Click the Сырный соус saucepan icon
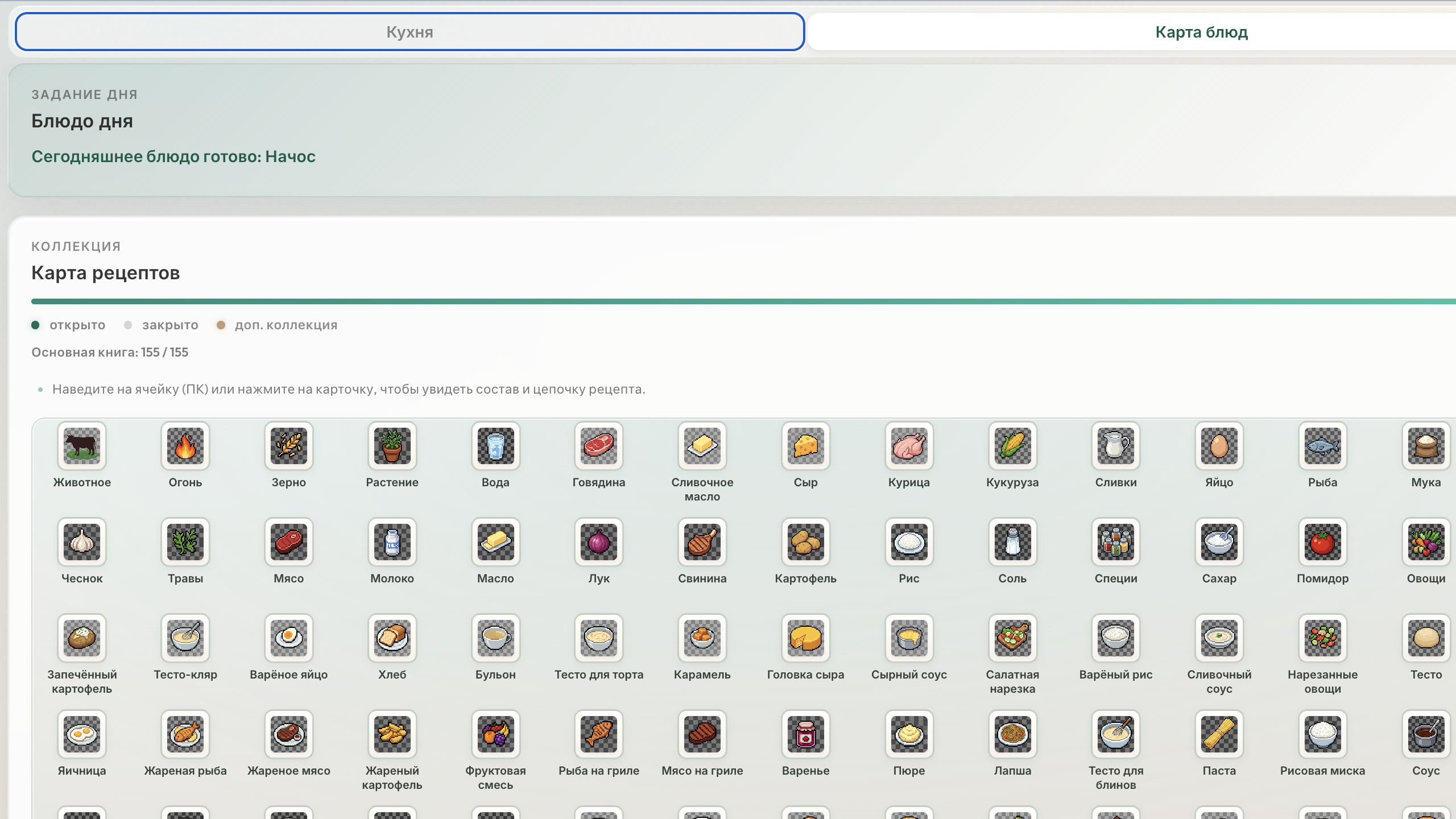1456x819 pixels. (909, 638)
